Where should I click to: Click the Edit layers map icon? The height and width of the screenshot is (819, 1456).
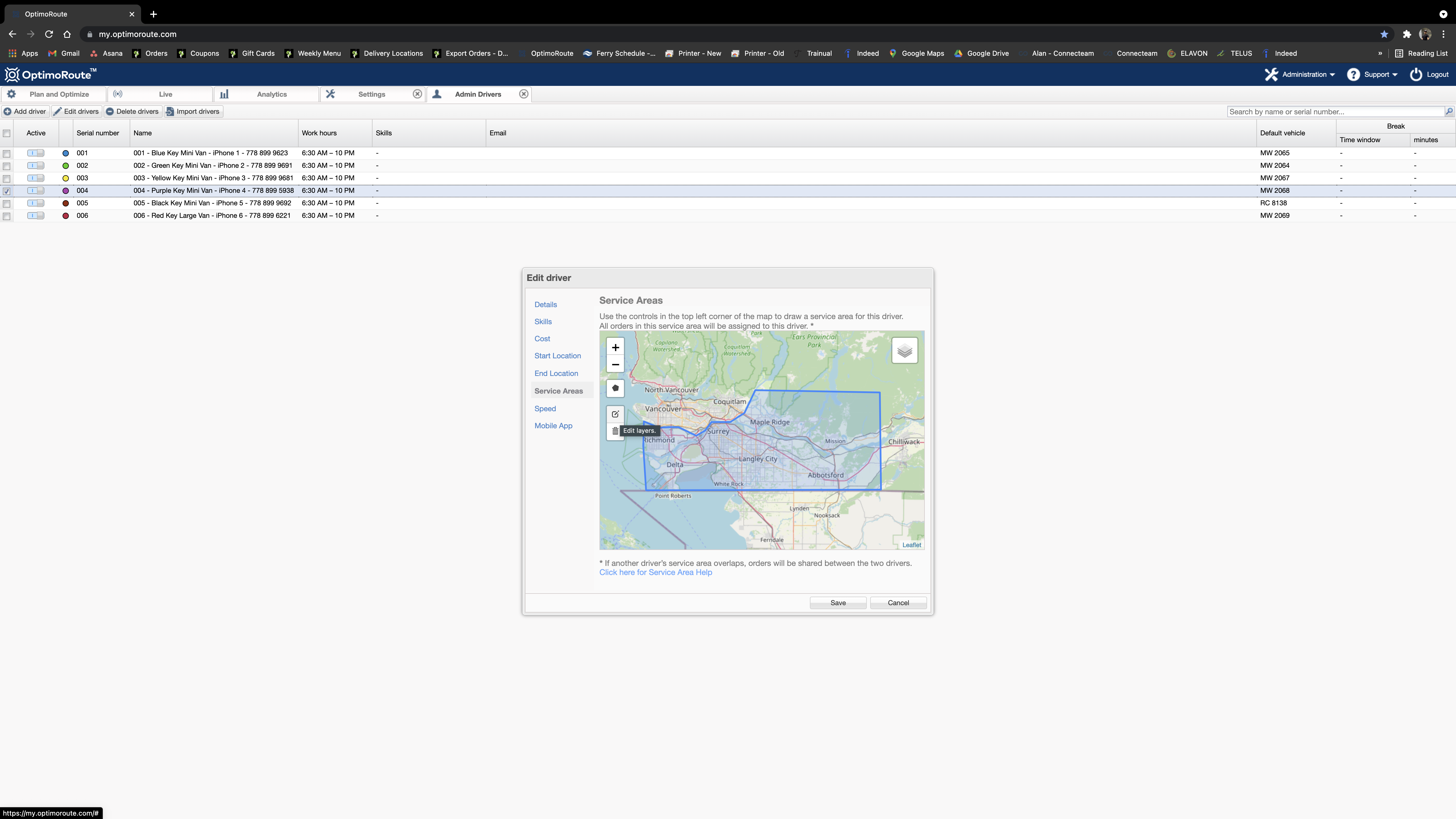(615, 414)
